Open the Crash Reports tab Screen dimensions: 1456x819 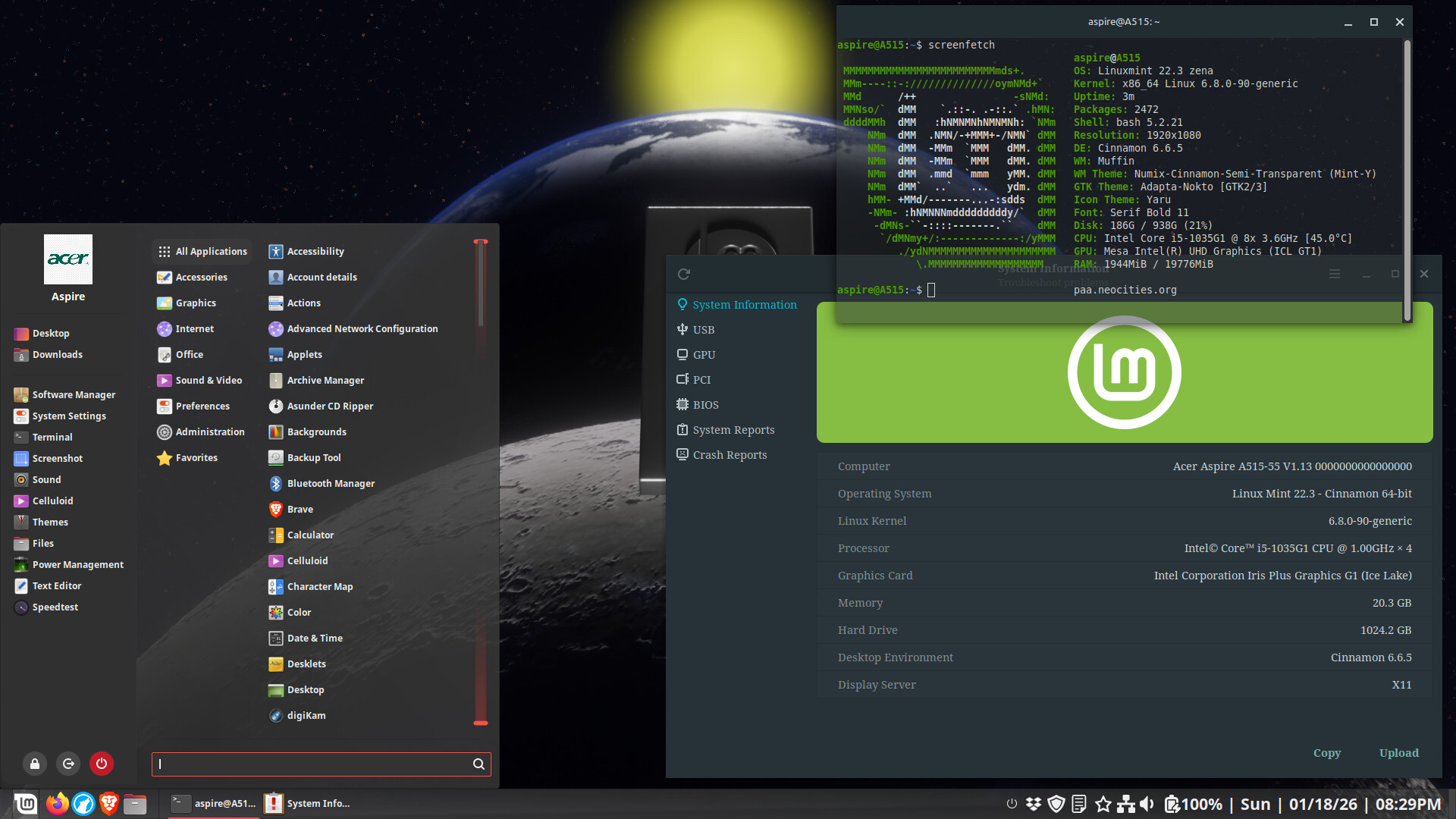(729, 455)
